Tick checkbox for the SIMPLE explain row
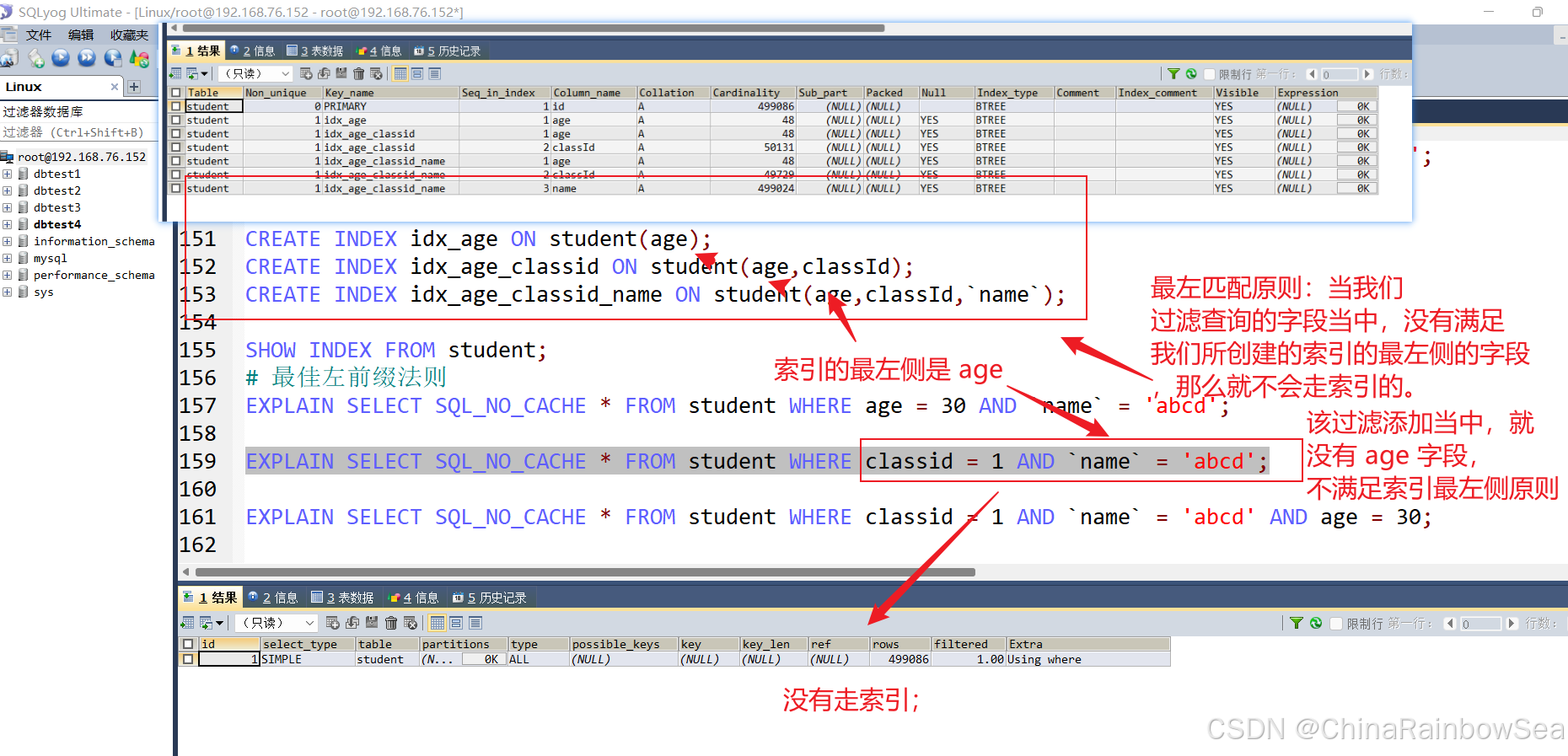Image resolution: width=1568 pixels, height=756 pixels. (x=188, y=659)
